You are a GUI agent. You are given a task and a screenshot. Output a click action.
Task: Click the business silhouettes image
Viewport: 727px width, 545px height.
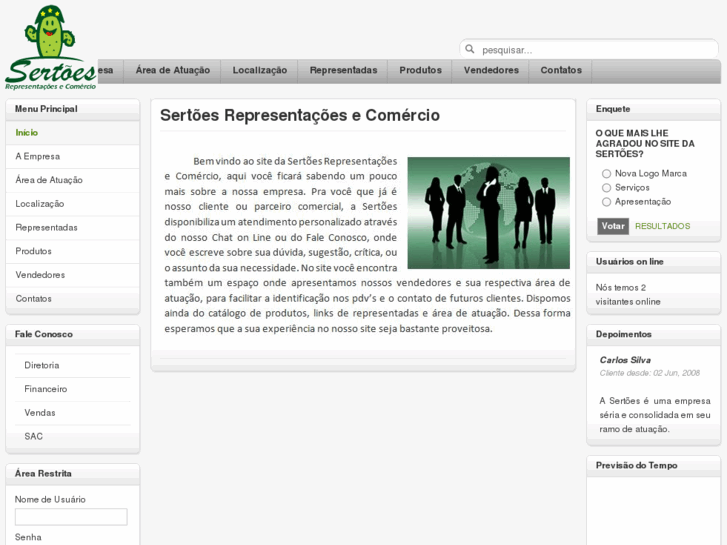pyautogui.click(x=489, y=213)
